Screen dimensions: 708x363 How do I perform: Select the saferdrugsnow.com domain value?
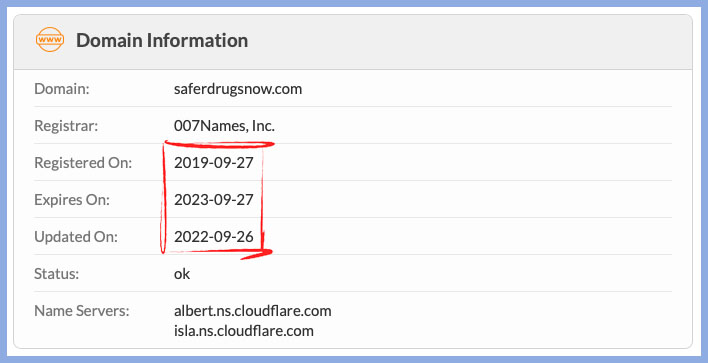pyautogui.click(x=238, y=88)
